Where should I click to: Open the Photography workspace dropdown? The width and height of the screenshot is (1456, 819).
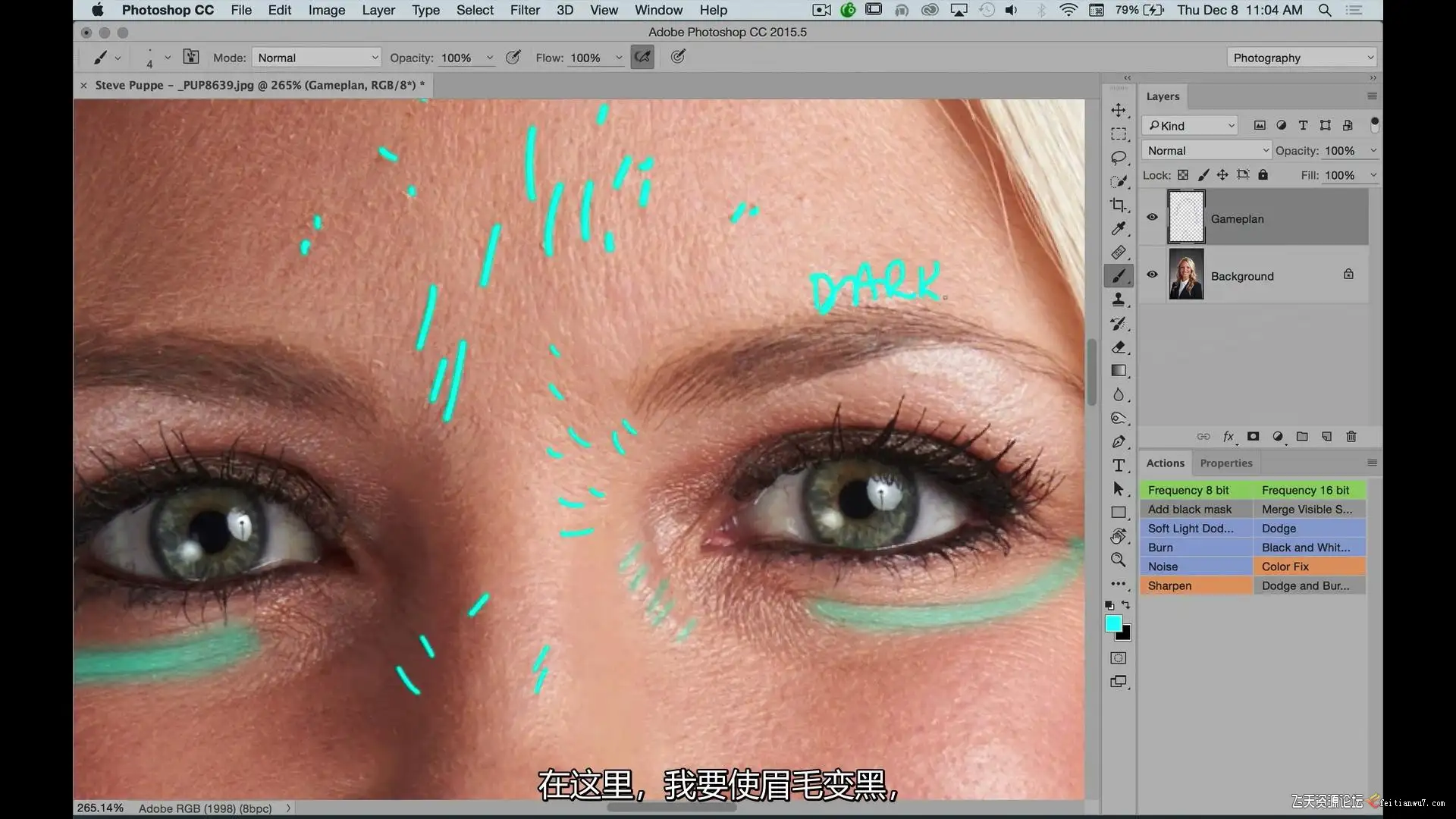(1301, 58)
